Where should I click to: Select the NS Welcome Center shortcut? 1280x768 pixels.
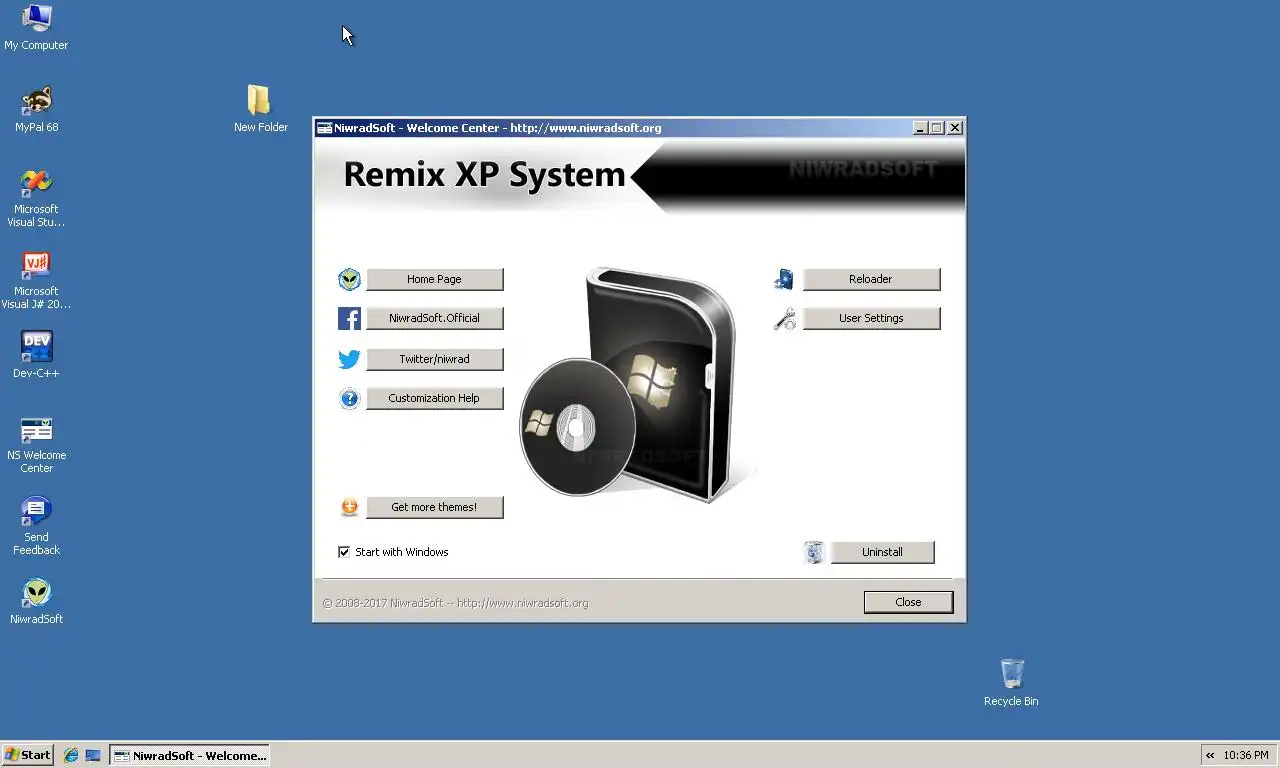pyautogui.click(x=36, y=429)
